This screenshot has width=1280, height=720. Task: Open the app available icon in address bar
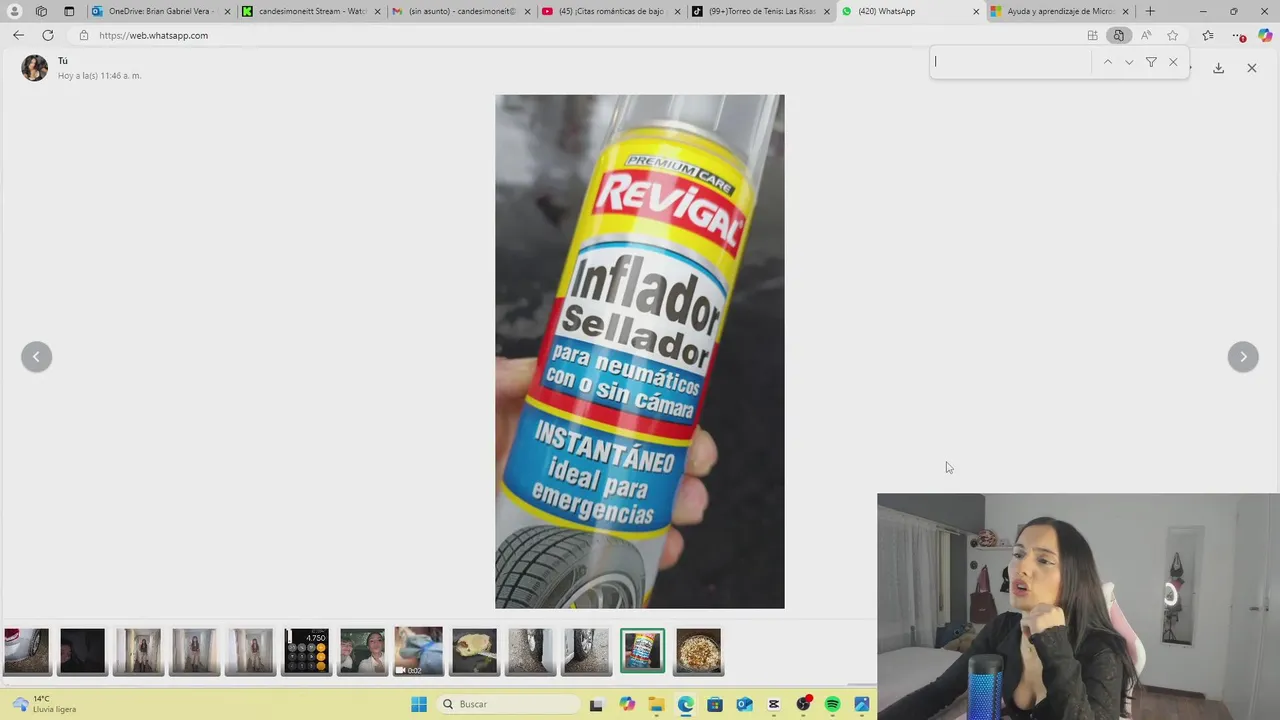tap(1092, 35)
